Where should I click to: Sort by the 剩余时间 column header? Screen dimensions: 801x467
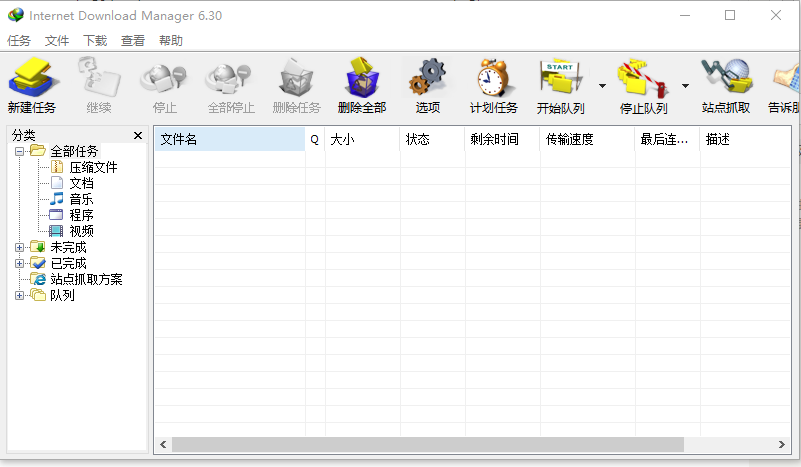502,139
